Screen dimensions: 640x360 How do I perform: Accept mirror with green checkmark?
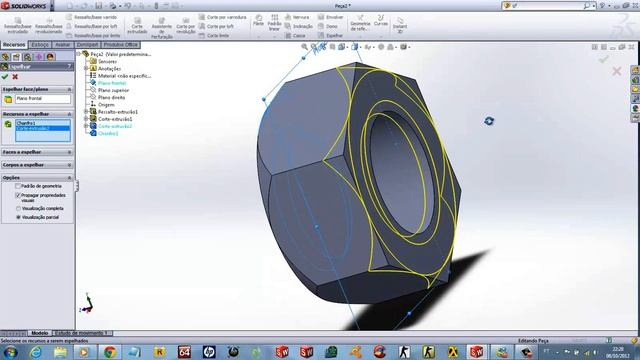pos(5,77)
